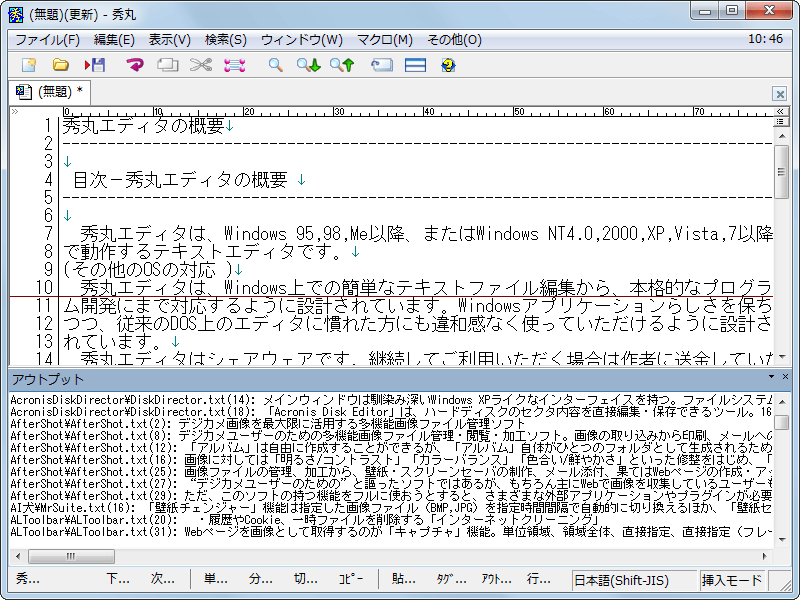800x600 pixels.
Task: Click the line 1 text 秀丸エディタの概要
Action: click(x=143, y=126)
